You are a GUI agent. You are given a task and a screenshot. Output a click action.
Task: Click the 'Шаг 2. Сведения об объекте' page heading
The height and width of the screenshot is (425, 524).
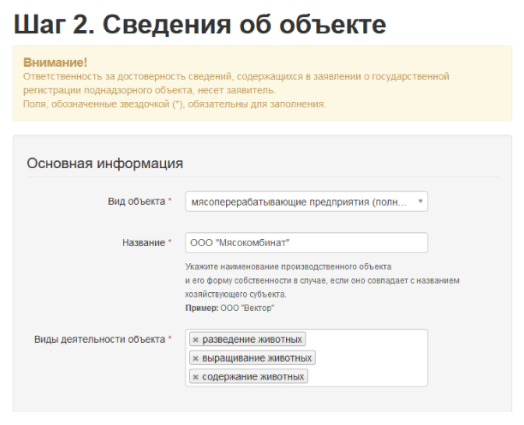click(x=200, y=24)
